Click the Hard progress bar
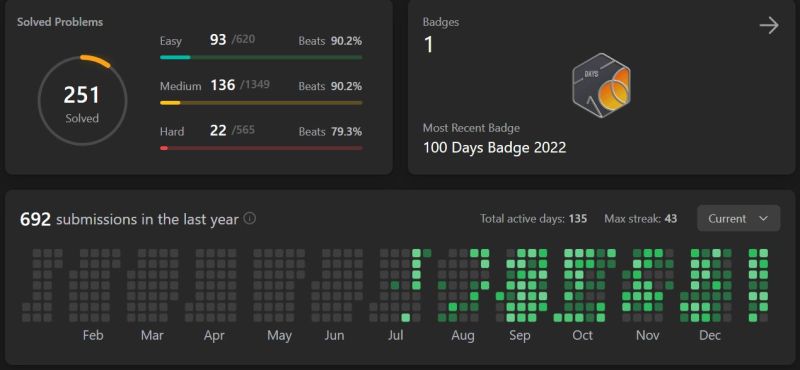 tap(261, 148)
